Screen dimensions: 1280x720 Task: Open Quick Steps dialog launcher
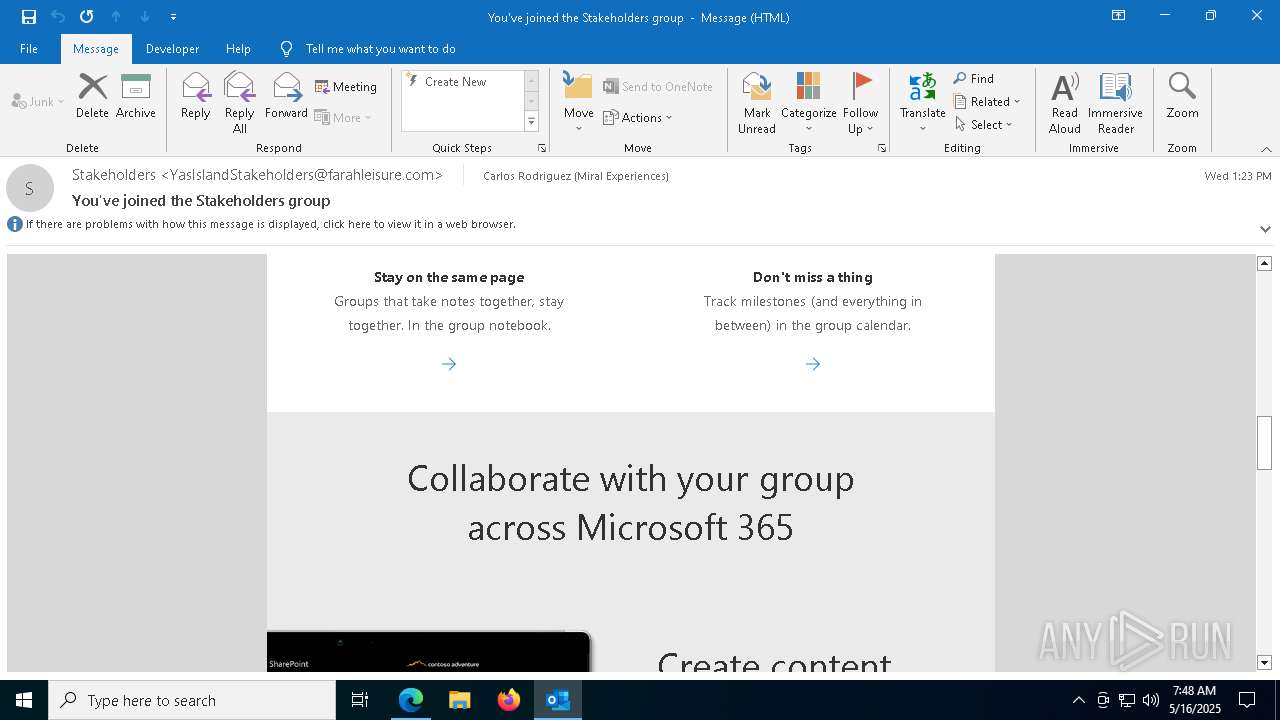[542, 148]
